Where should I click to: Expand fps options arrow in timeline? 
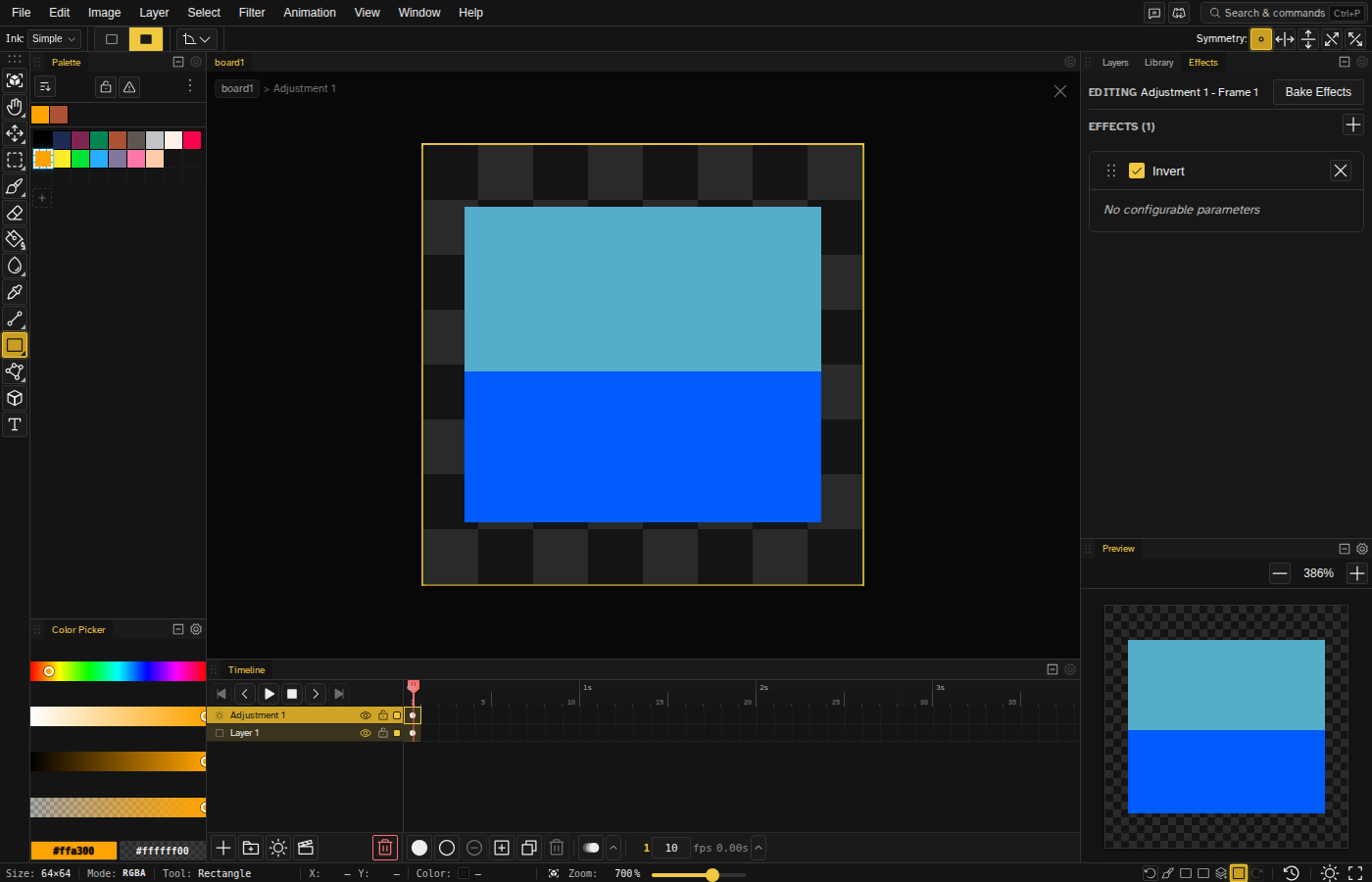[759, 848]
